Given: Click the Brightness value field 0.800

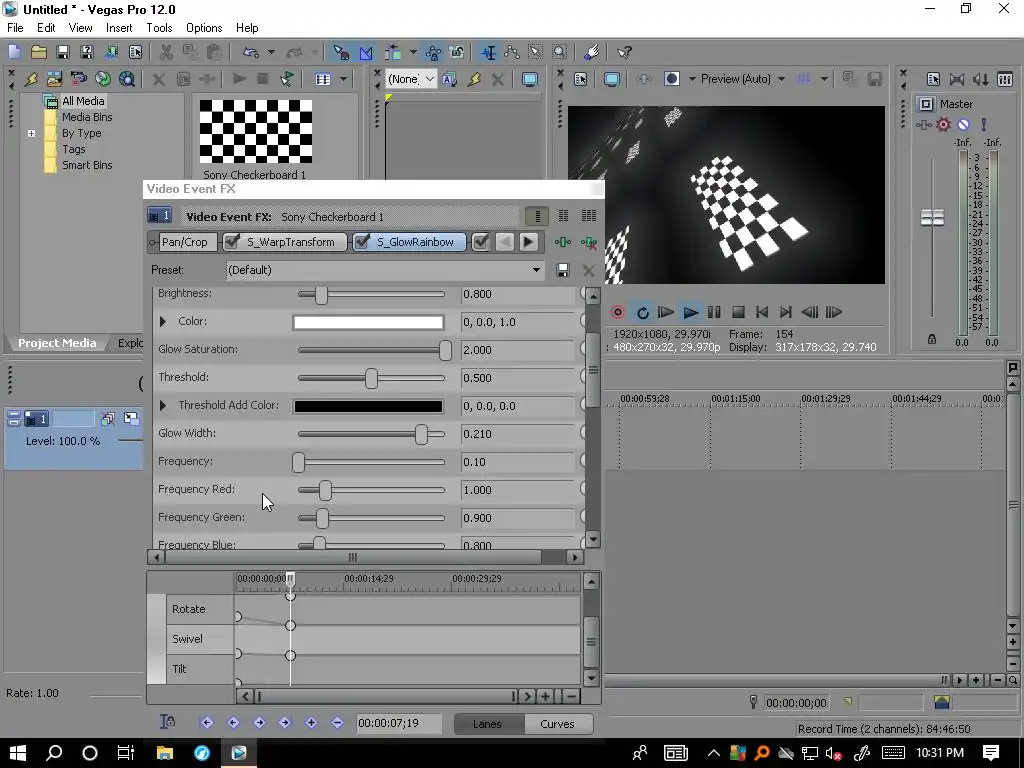Looking at the screenshot, I should (516, 294).
